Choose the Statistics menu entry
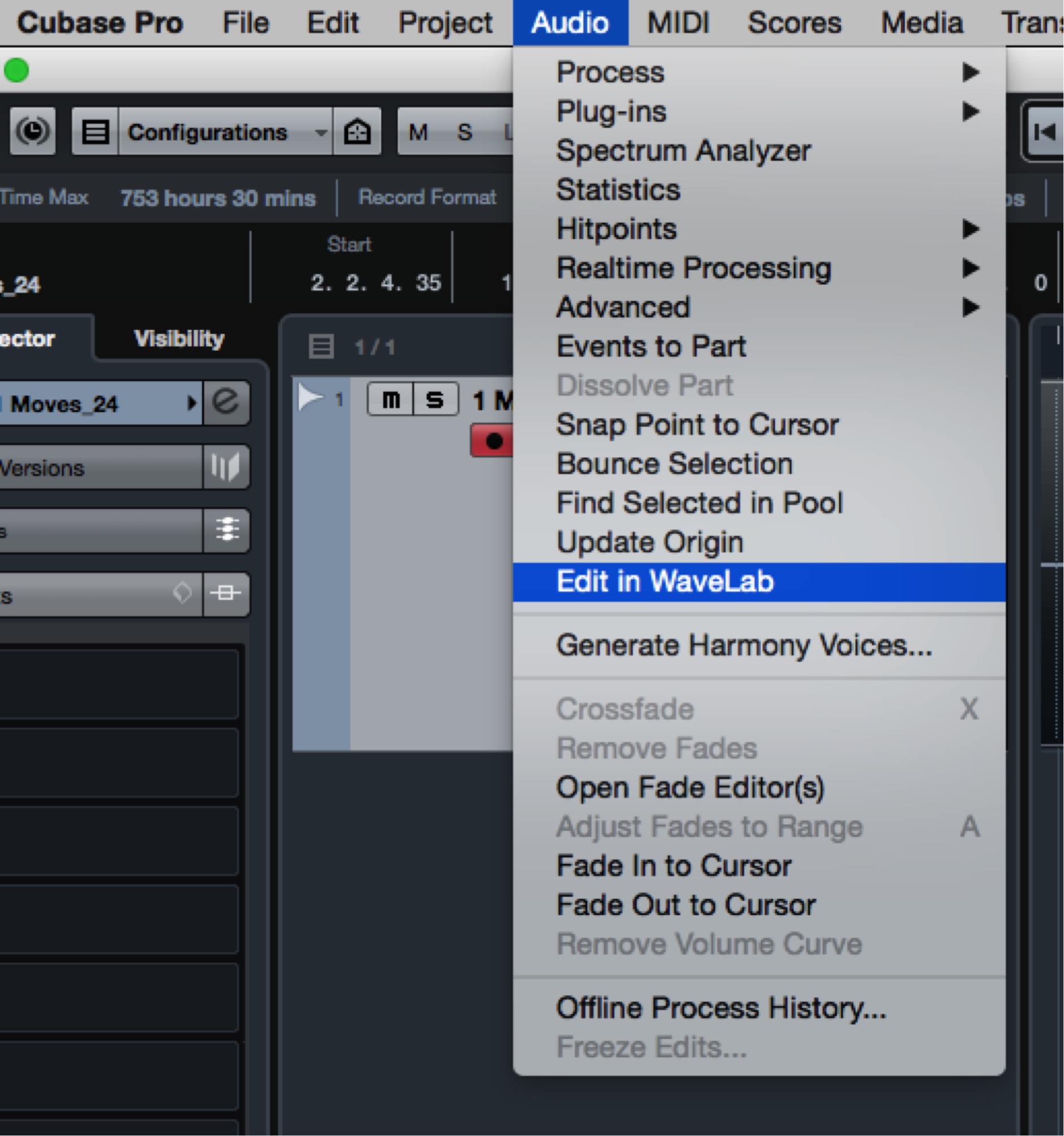Screen dimensions: 1064x1136 [x=759, y=189]
